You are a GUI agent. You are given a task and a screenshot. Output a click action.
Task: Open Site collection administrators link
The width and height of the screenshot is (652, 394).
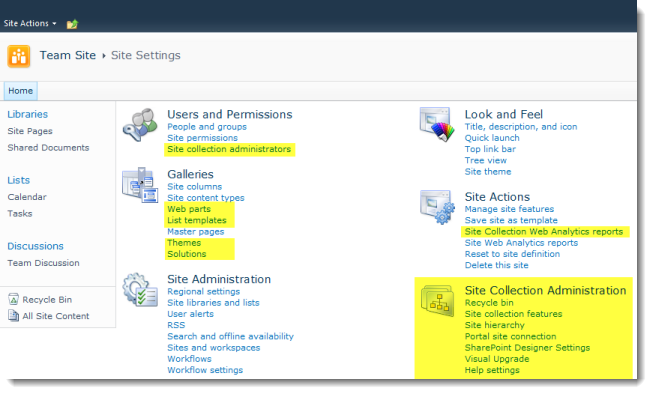229,149
